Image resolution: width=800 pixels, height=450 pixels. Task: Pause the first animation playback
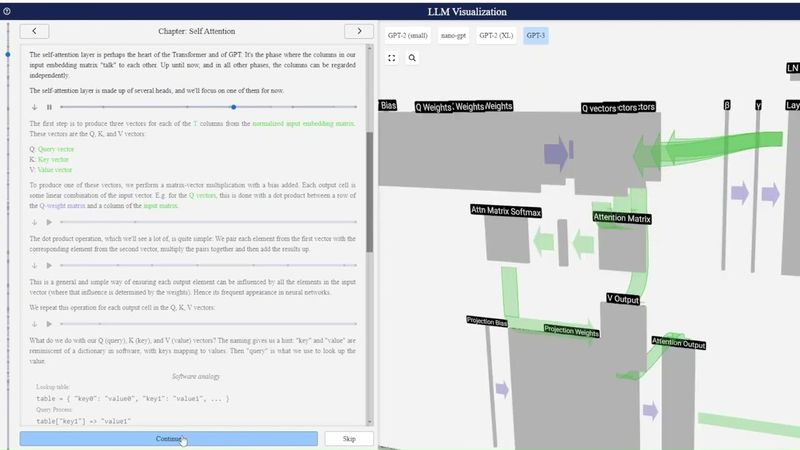pos(49,107)
